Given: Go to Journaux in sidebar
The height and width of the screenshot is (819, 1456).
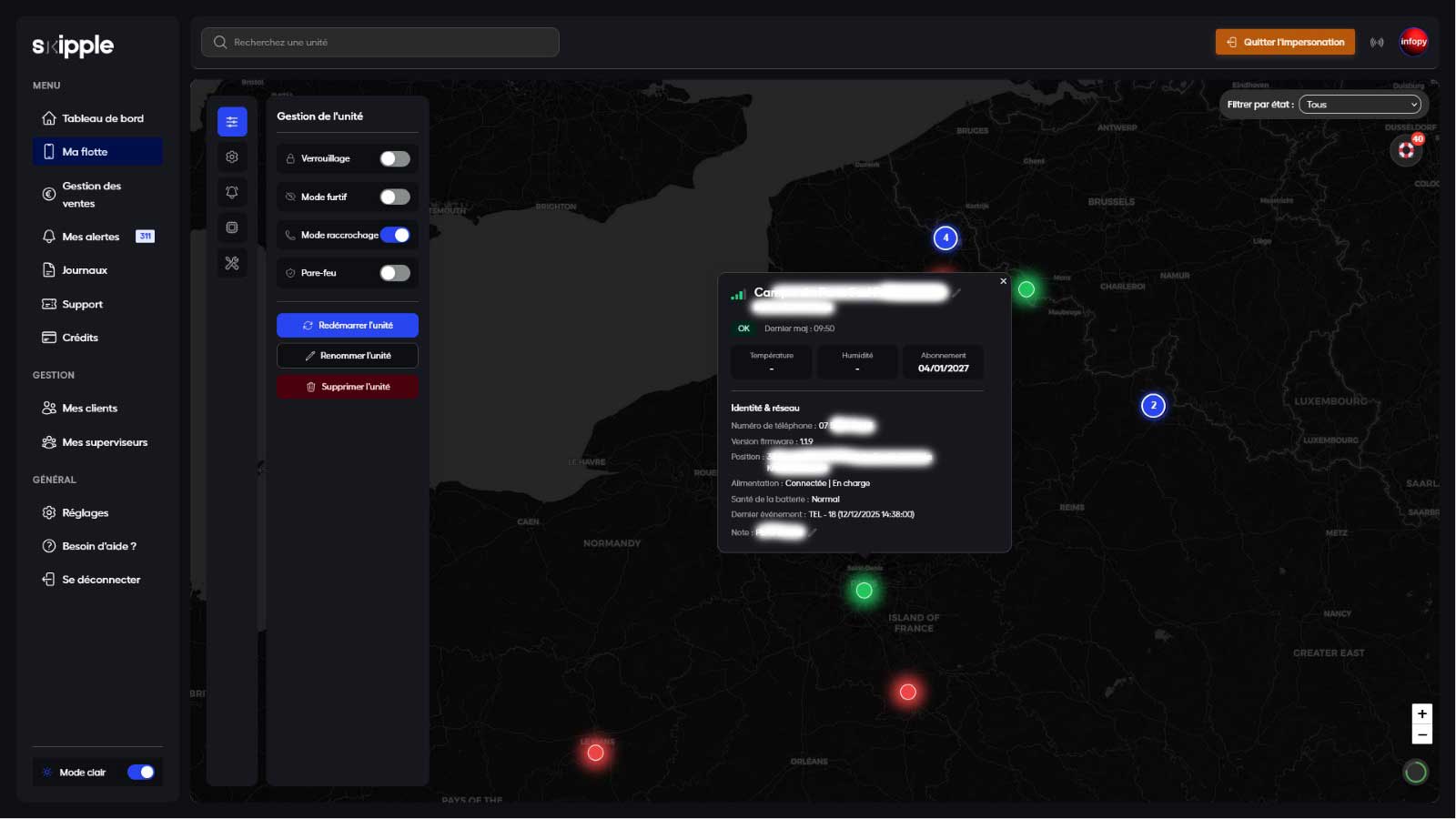Looking at the screenshot, I should pos(85,270).
